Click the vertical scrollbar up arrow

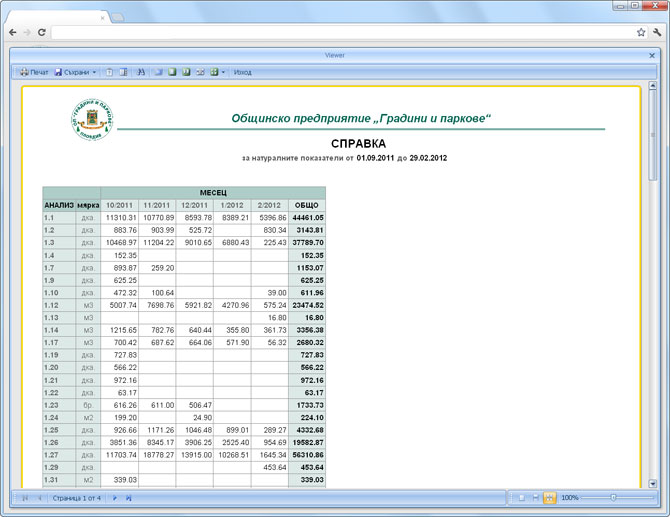(x=652, y=85)
